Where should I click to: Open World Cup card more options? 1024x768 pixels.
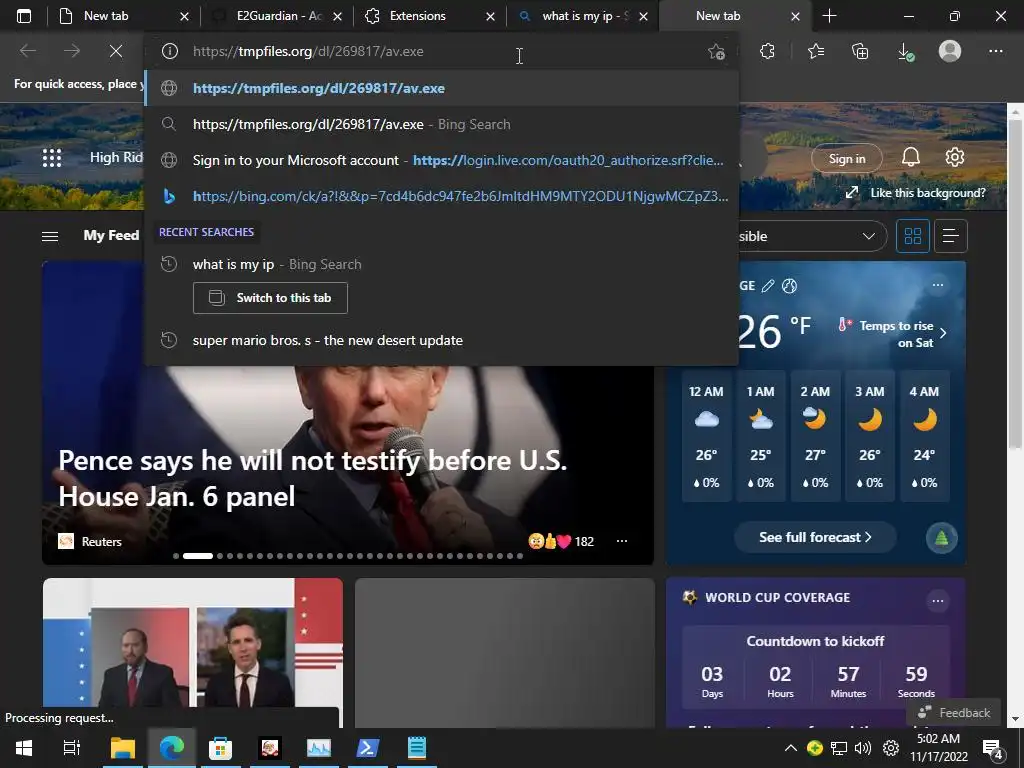pyautogui.click(x=938, y=601)
